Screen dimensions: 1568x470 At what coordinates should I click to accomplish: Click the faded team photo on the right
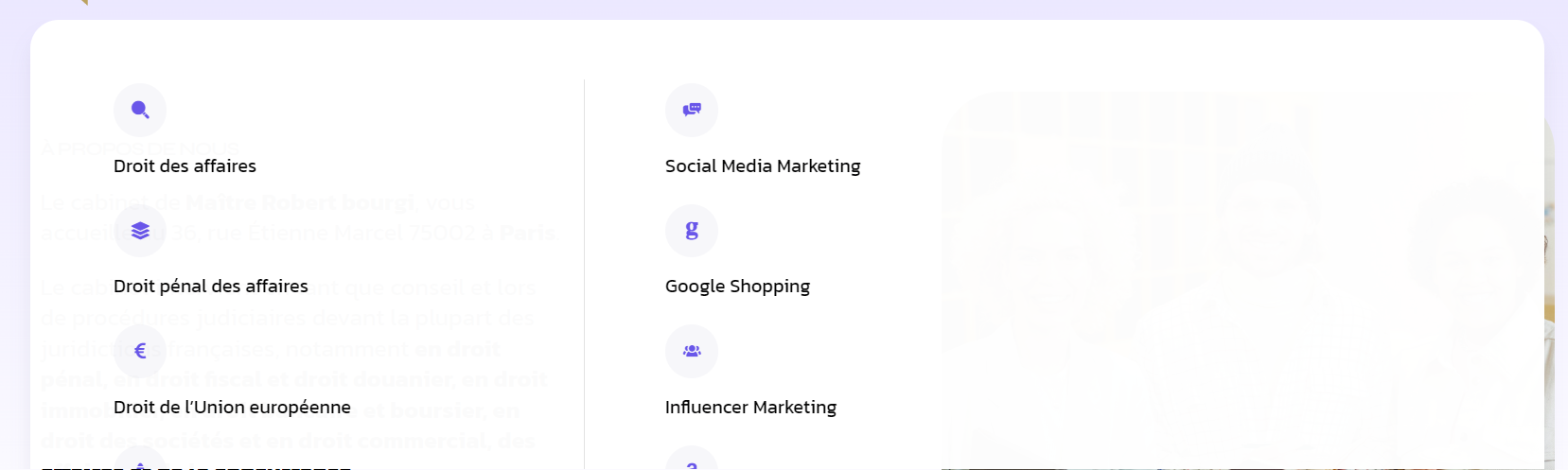(x=1244, y=279)
